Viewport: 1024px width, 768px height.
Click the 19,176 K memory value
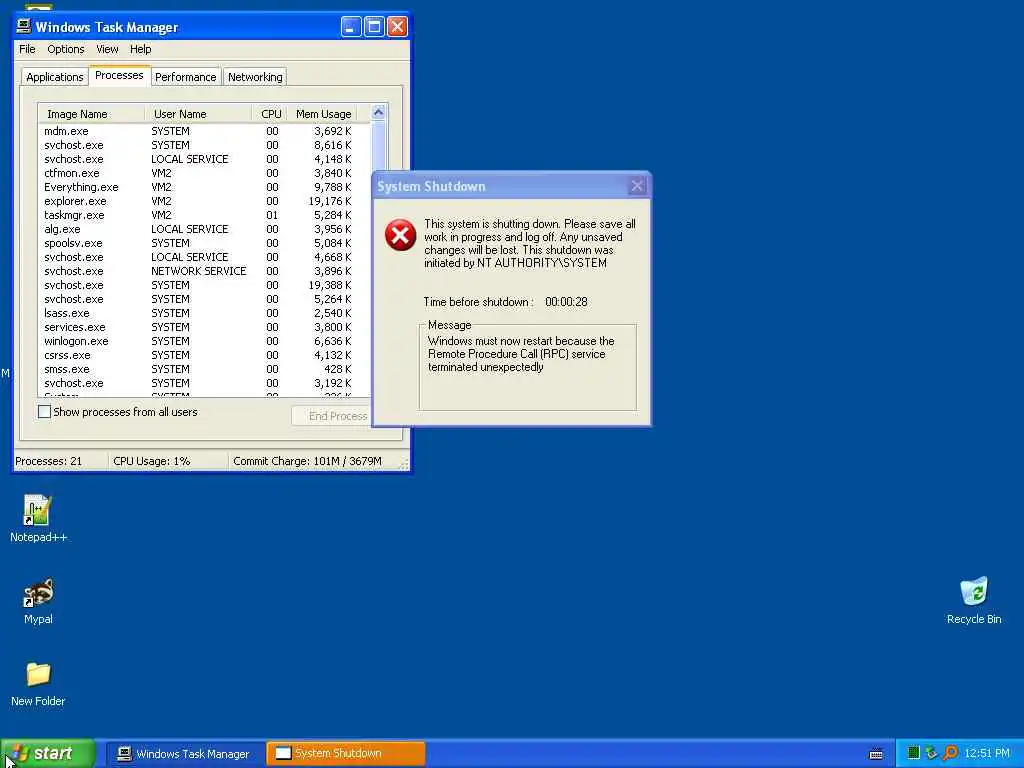tap(330, 201)
